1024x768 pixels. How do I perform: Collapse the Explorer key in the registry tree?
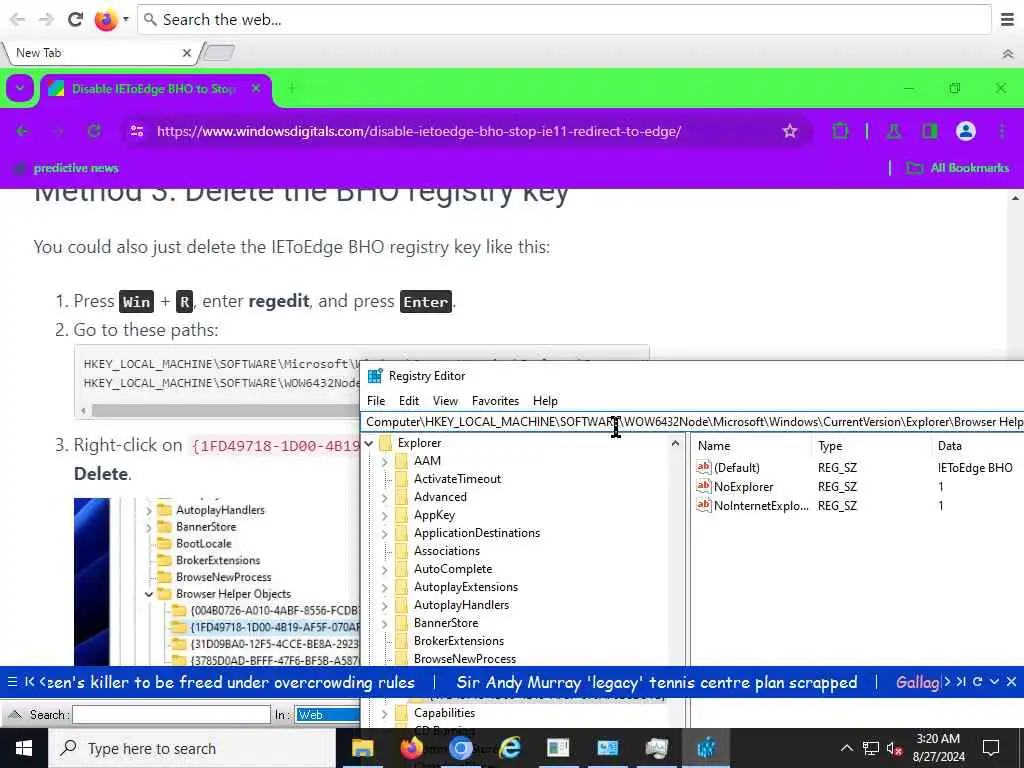click(x=369, y=443)
